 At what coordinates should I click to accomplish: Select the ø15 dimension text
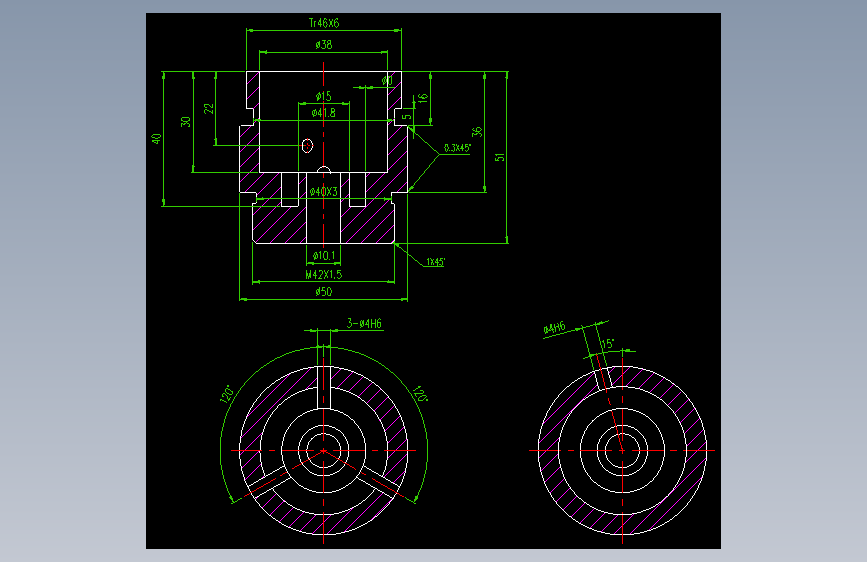[323, 96]
